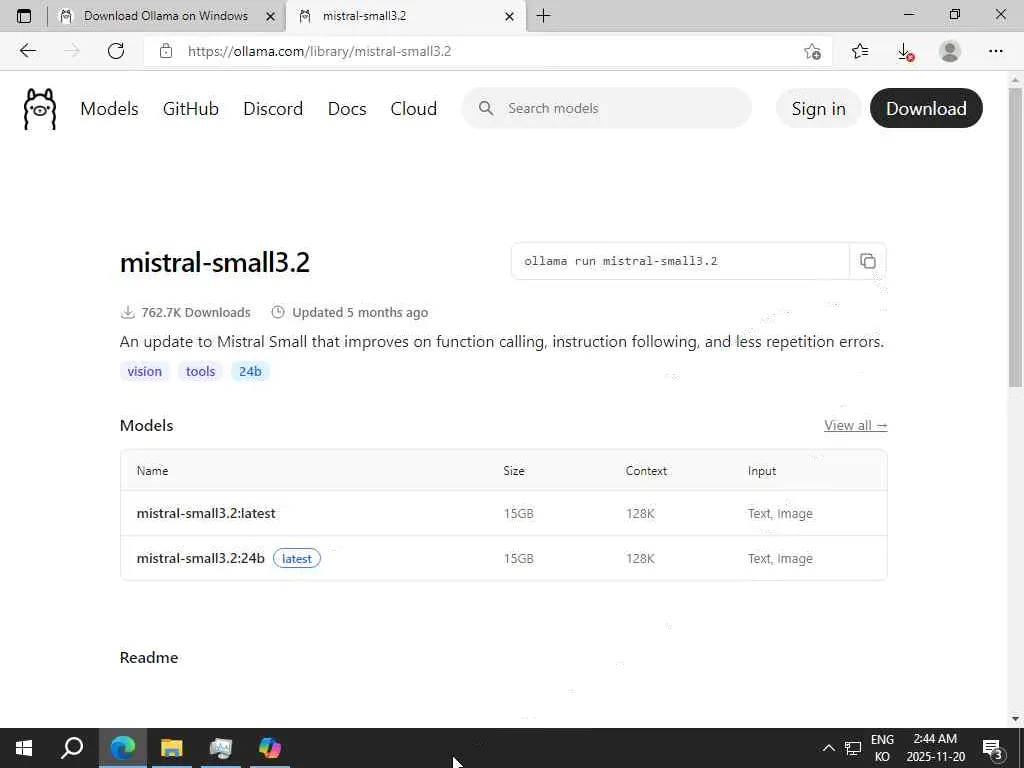Click the Size column header
Screen dimensions: 1024x768
pyautogui.click(x=514, y=471)
